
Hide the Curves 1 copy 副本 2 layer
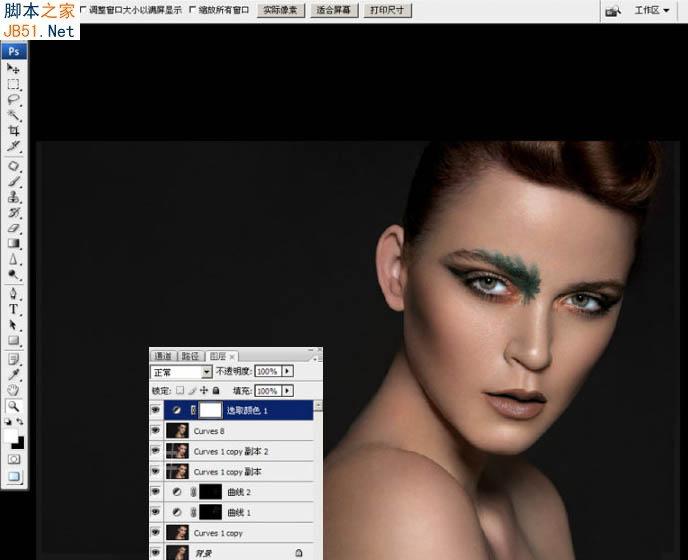[x=156, y=451]
